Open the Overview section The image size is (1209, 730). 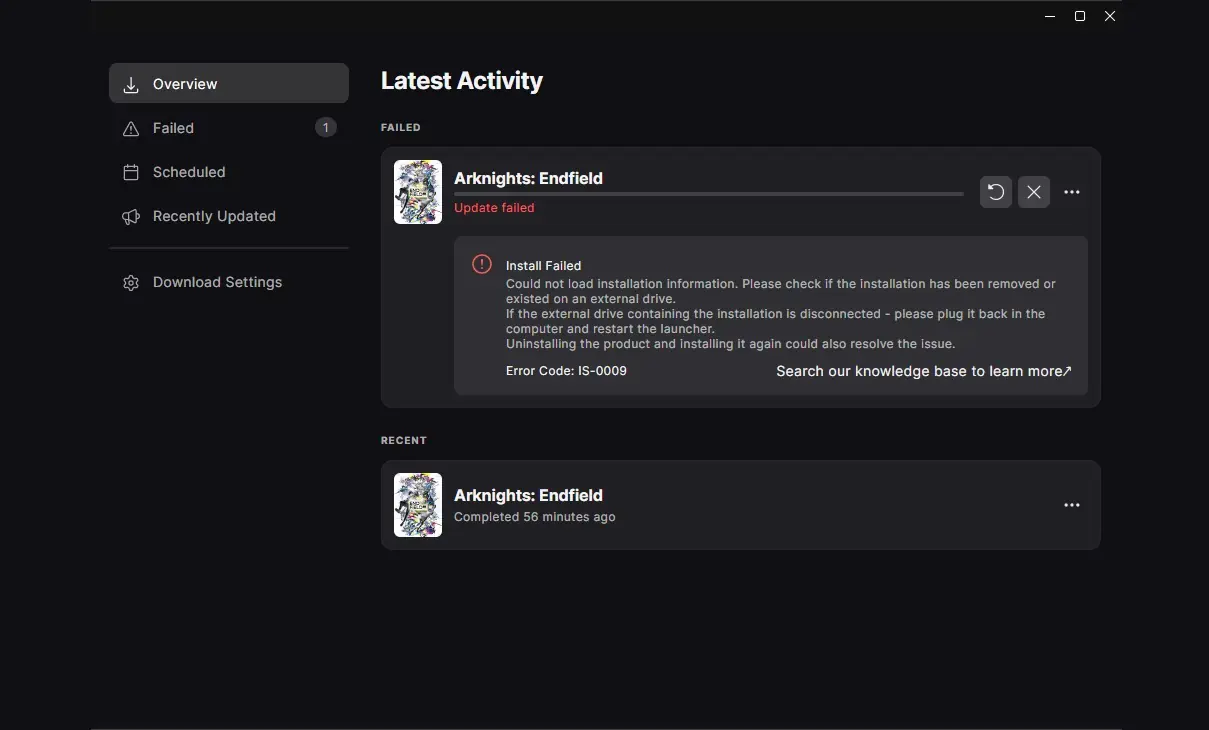[x=229, y=83]
